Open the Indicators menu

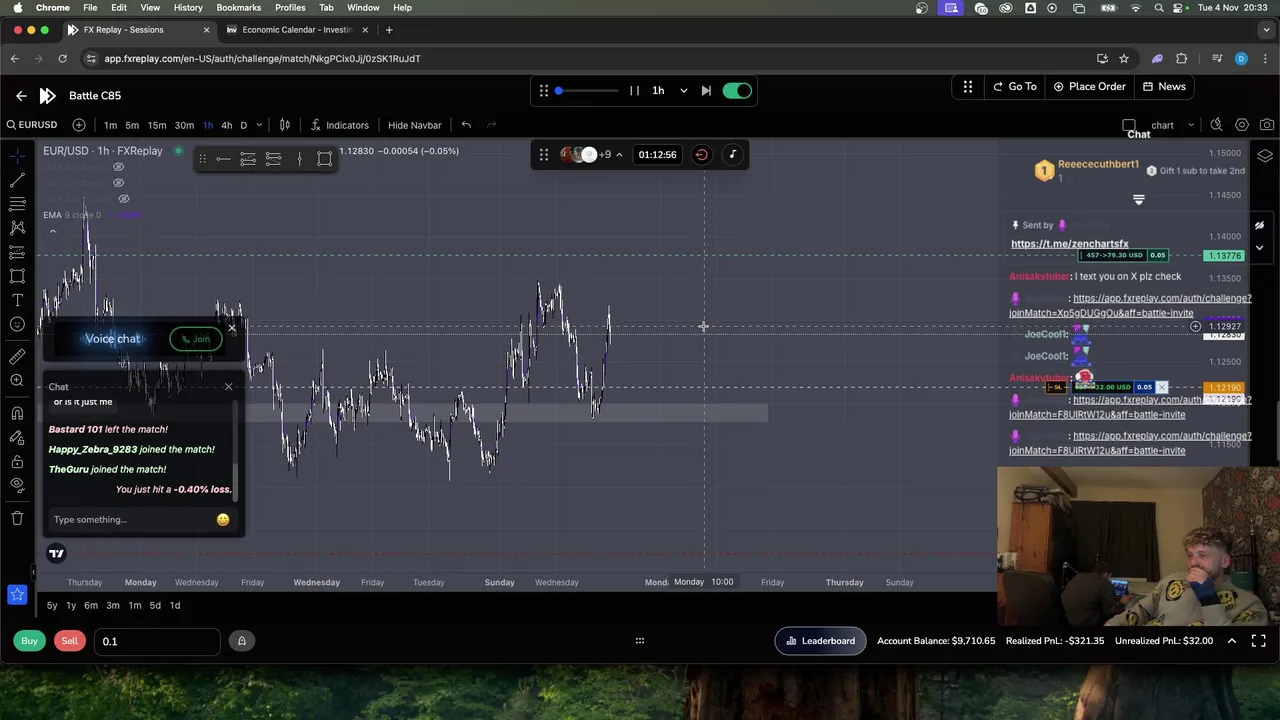pyautogui.click(x=339, y=125)
